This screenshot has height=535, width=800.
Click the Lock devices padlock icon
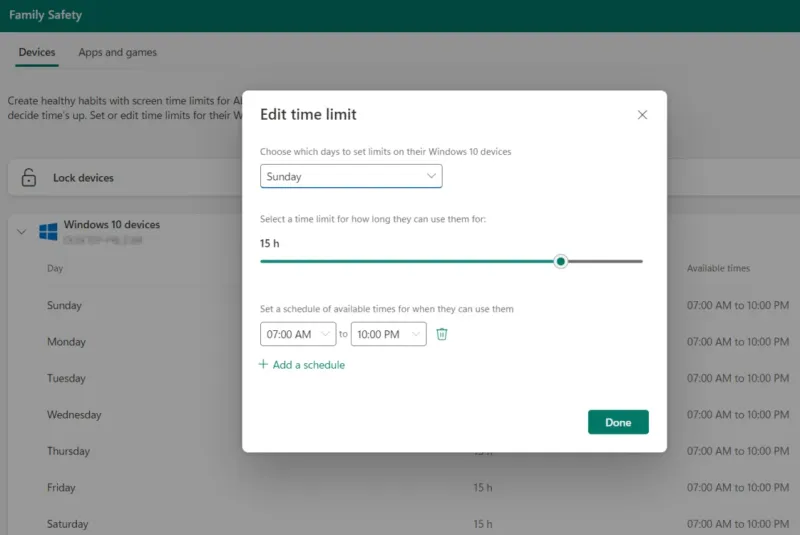[x=29, y=177]
